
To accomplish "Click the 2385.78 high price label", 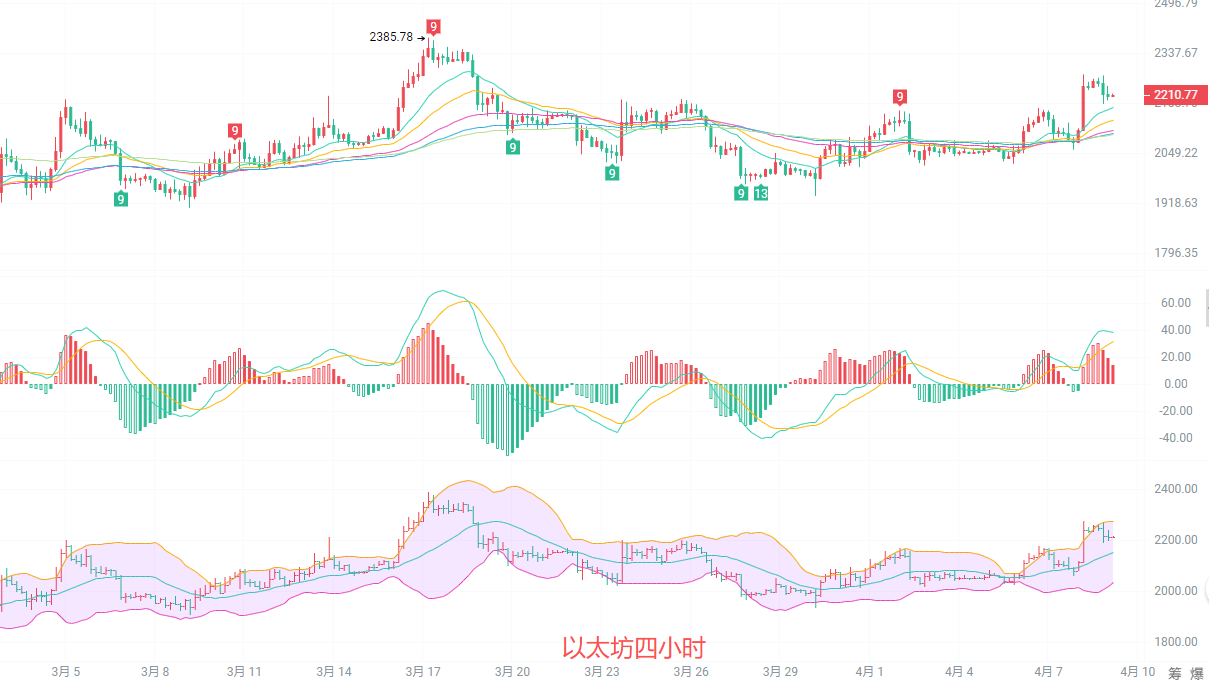I will [x=391, y=37].
